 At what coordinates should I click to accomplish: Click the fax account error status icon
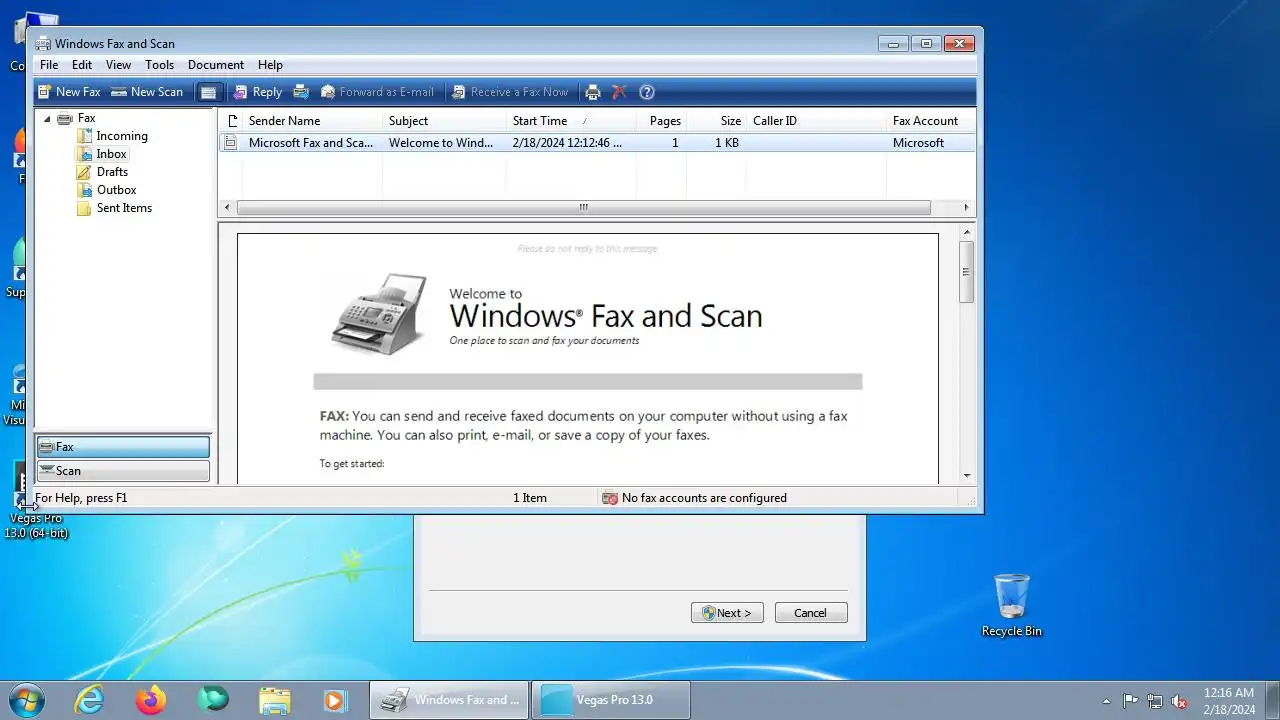coord(610,498)
